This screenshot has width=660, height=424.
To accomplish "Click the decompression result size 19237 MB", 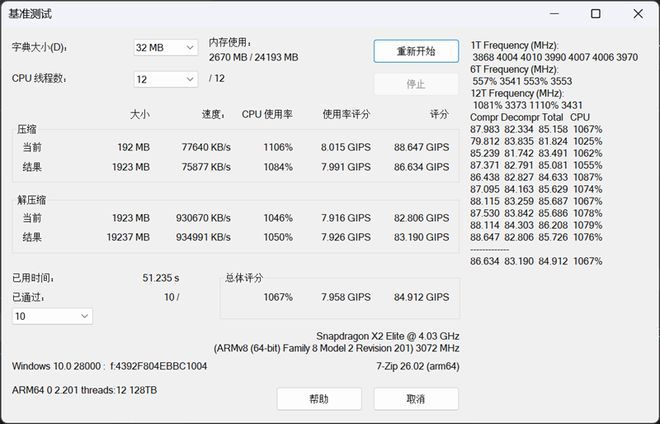I will [x=128, y=237].
